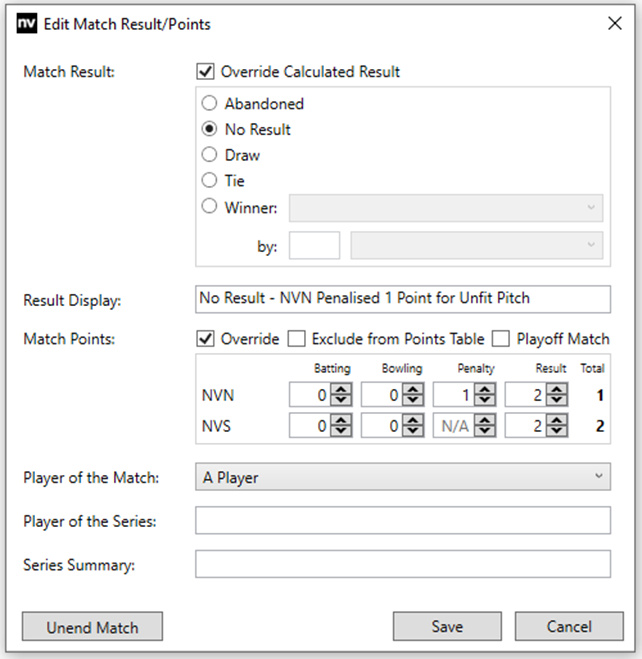Select the Abandoned radio option
642x659 pixels.
click(x=209, y=104)
